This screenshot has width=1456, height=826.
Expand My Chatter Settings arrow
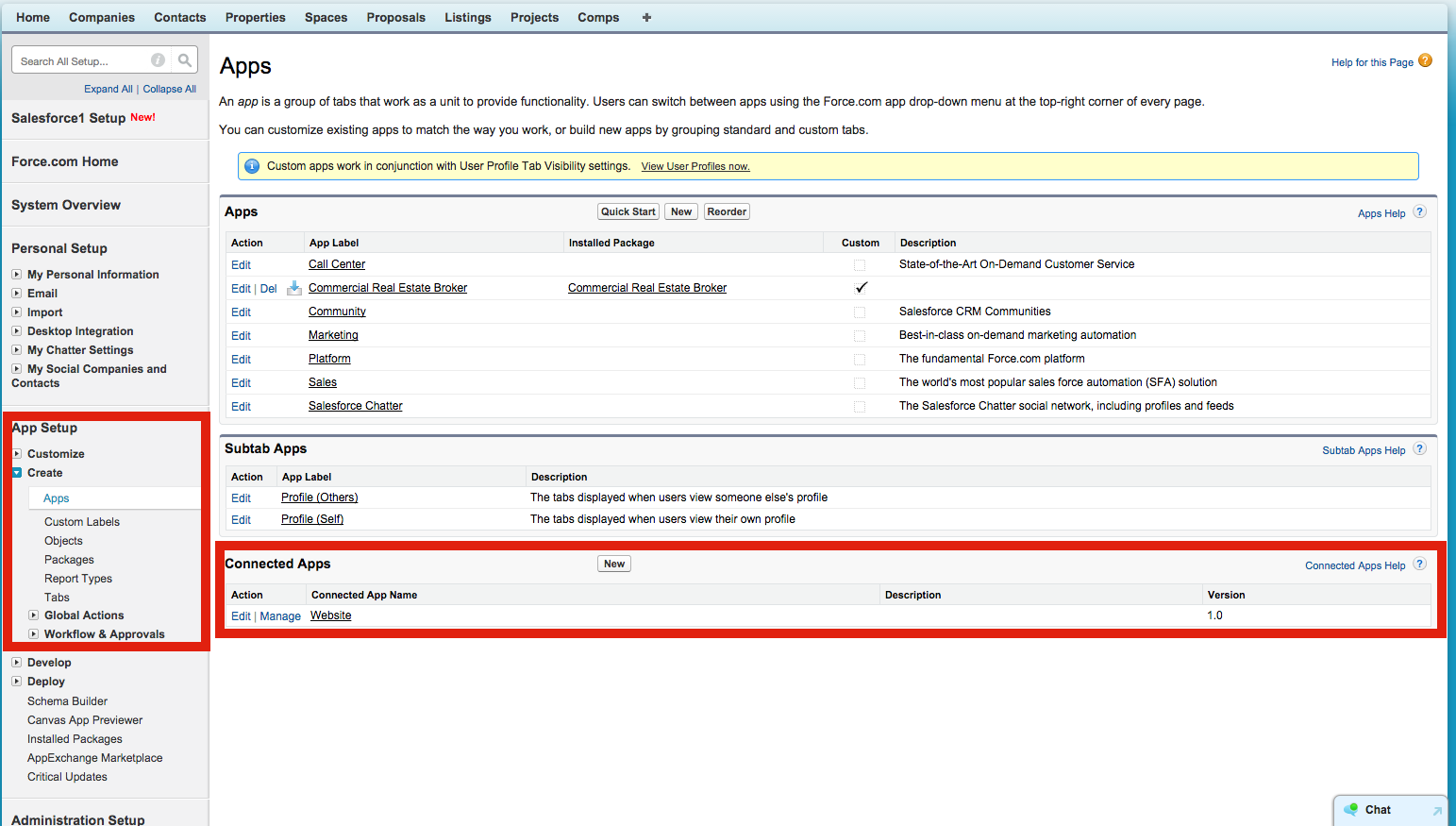point(16,350)
